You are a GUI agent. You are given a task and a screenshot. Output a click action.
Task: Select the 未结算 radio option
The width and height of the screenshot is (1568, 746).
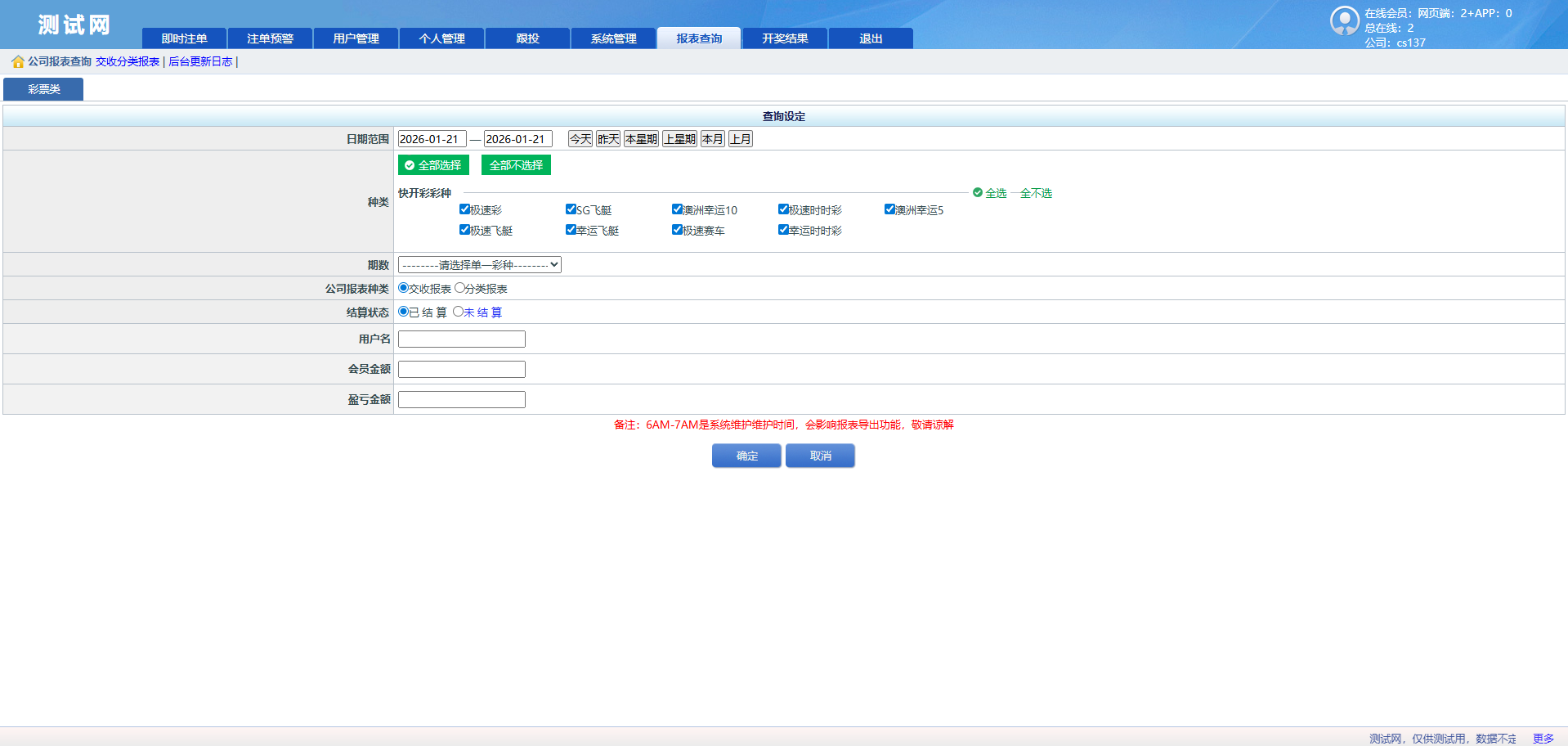(x=458, y=312)
